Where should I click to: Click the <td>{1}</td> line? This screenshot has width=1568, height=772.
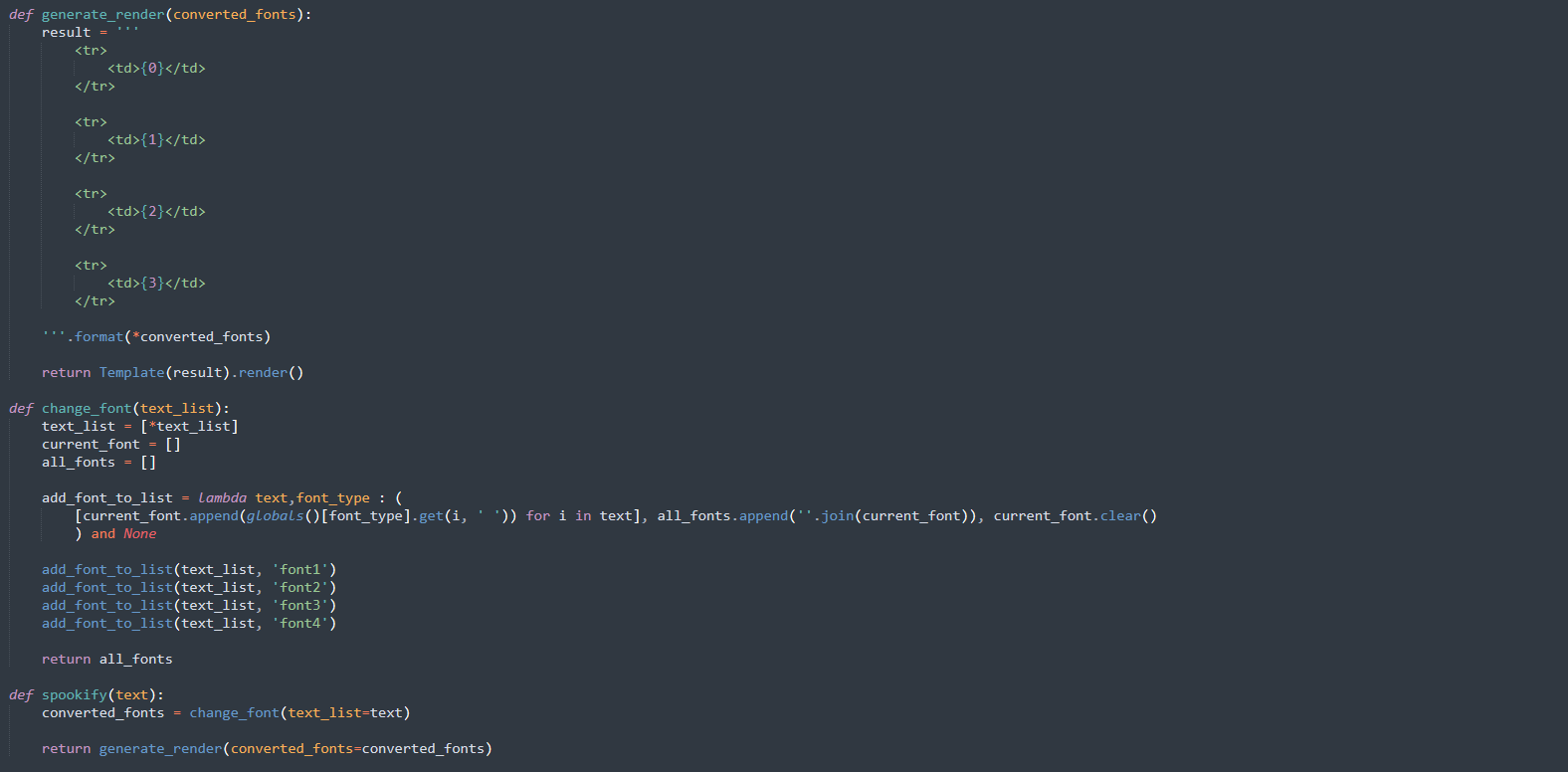pos(156,139)
